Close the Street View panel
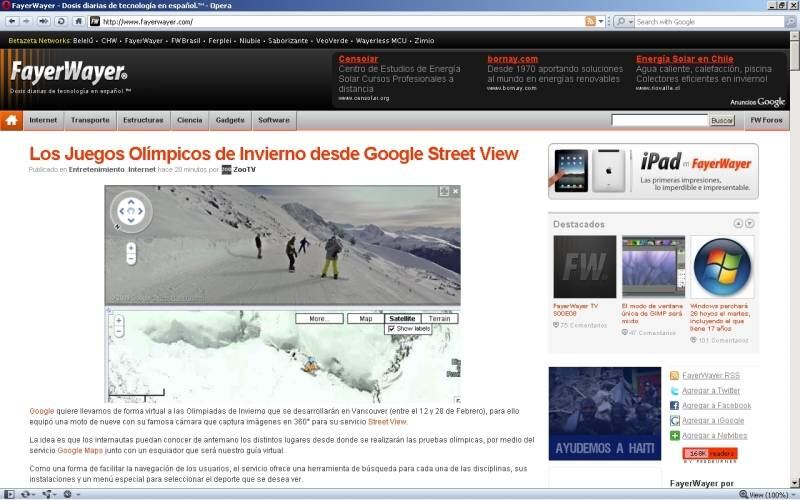Image resolution: width=800 pixels, height=500 pixels. click(x=455, y=191)
